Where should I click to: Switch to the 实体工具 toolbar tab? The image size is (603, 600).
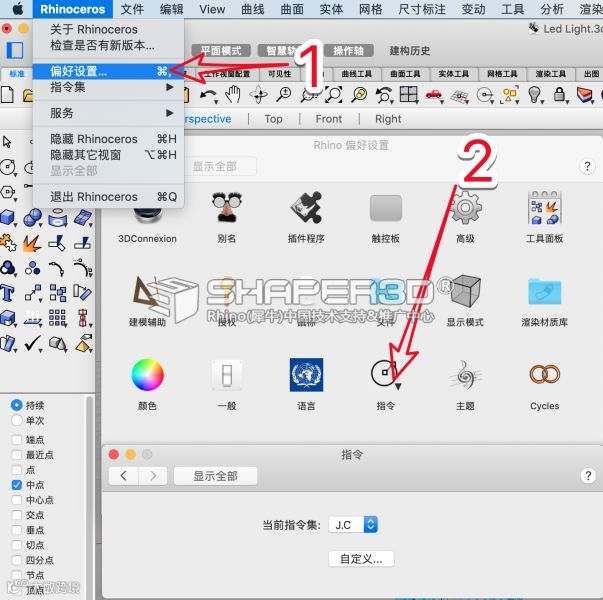tap(453, 74)
